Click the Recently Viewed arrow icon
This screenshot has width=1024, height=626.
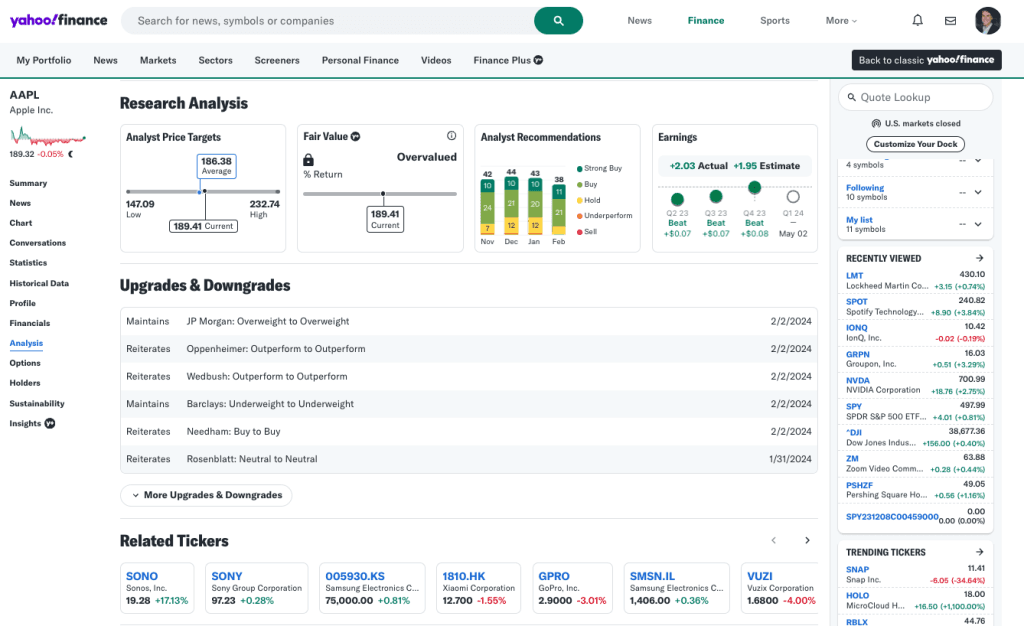979,258
